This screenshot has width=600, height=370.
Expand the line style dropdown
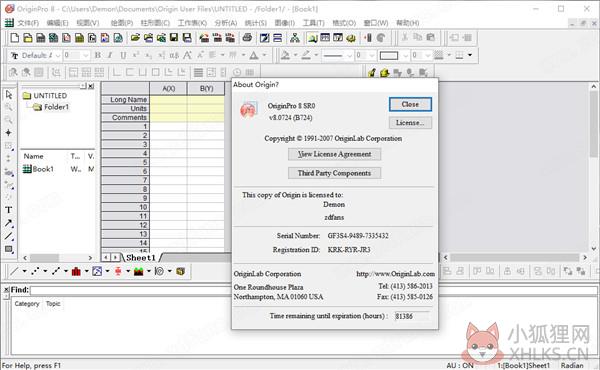349,55
